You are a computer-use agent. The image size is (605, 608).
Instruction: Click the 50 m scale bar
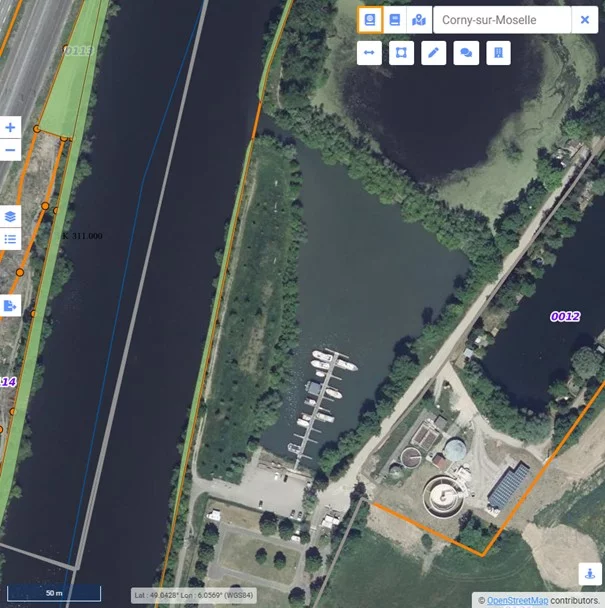click(x=54, y=593)
